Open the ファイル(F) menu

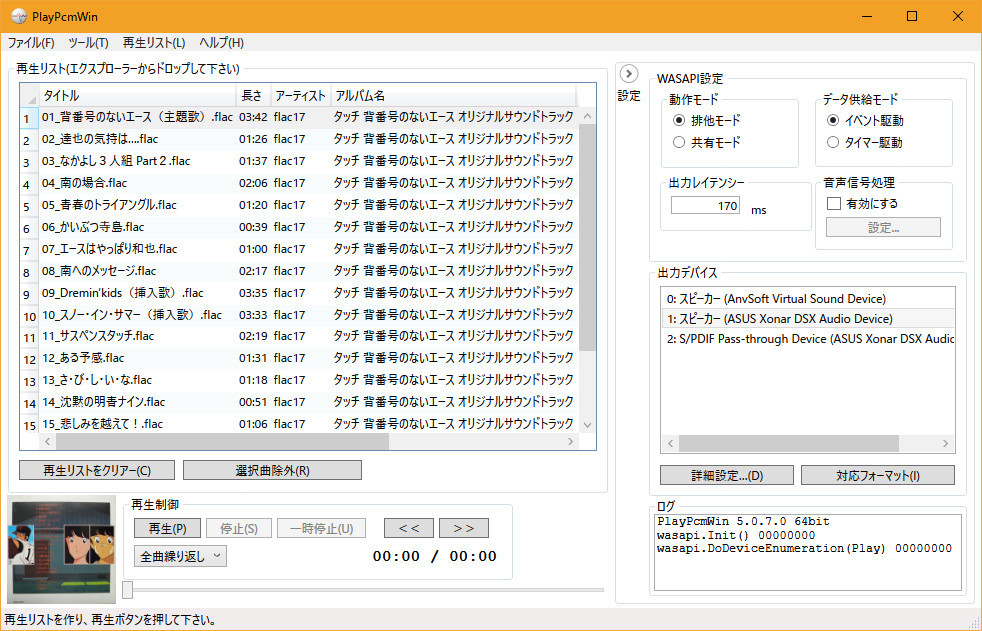pos(31,43)
